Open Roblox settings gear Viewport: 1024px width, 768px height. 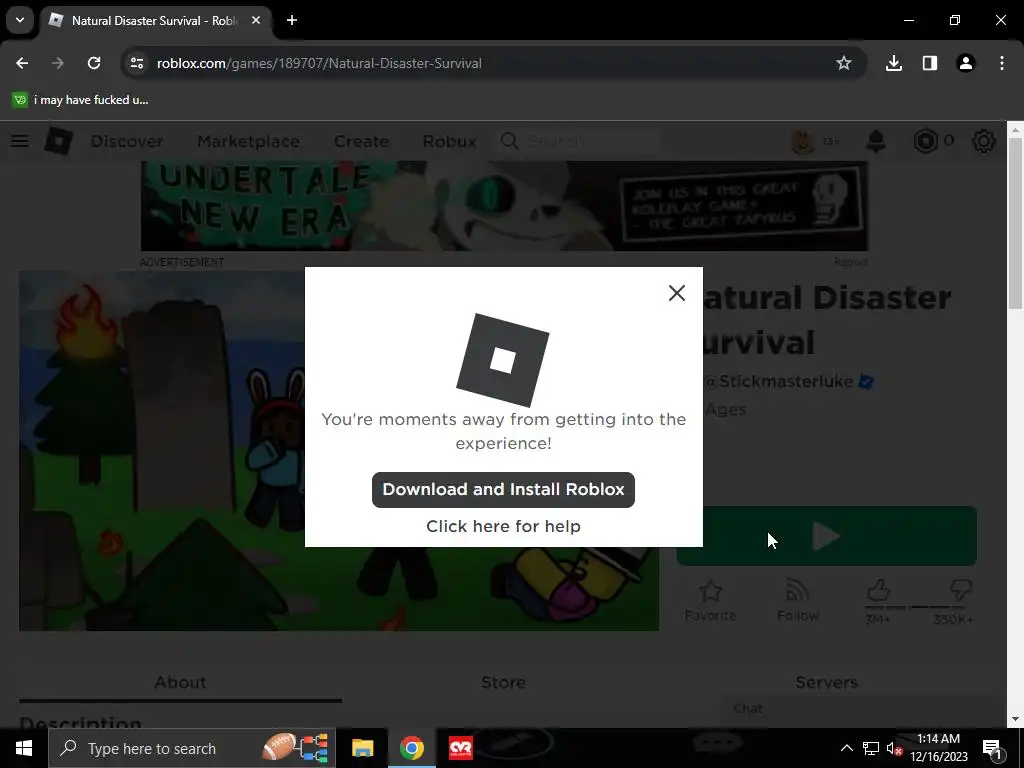(984, 141)
